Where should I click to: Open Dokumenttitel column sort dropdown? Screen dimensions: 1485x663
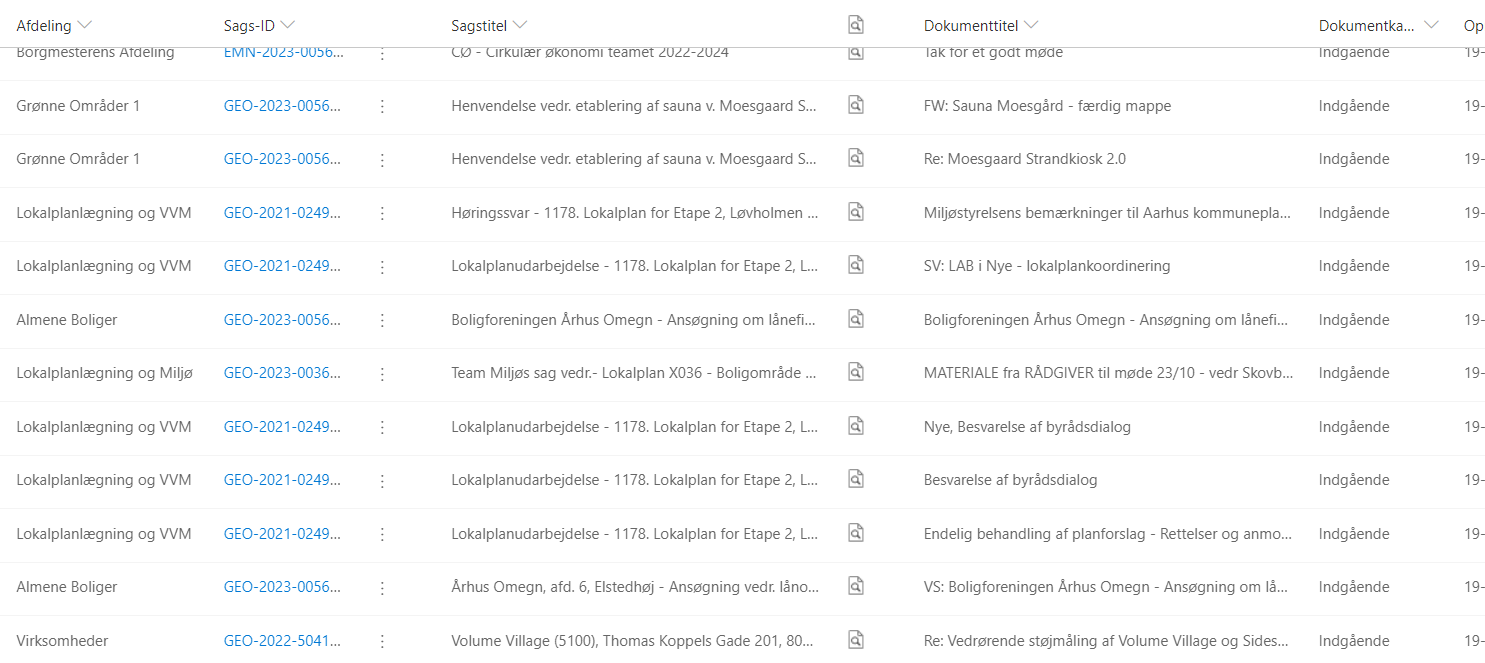click(1031, 25)
